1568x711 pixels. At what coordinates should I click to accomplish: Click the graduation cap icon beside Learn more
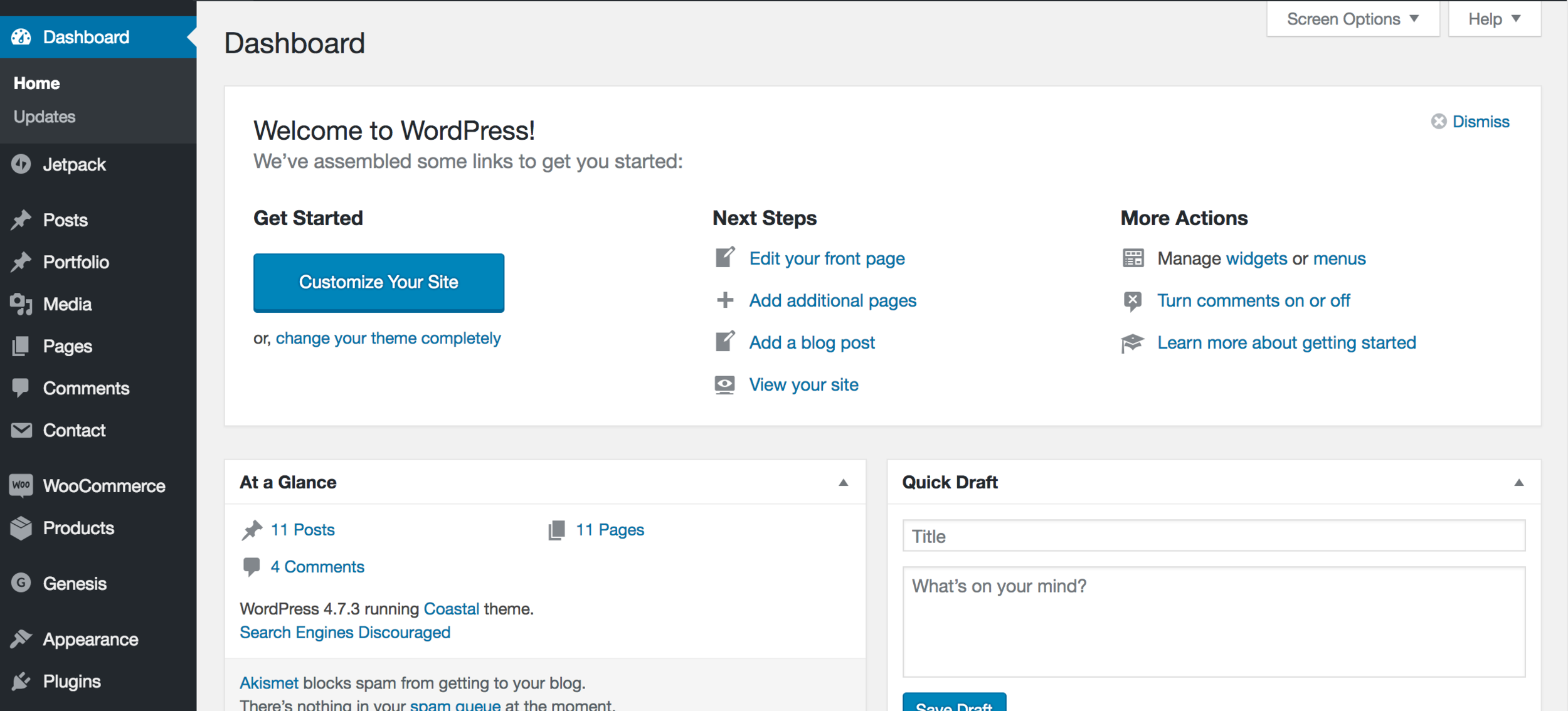1133,343
